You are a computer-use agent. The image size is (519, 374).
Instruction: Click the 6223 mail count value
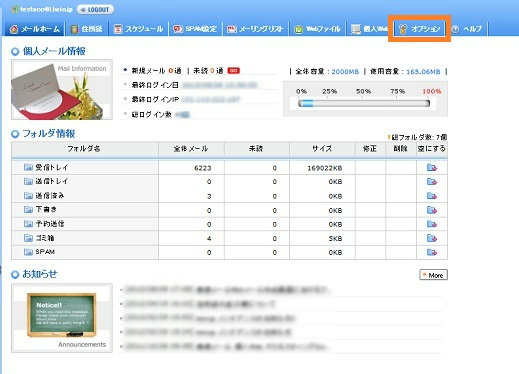[x=203, y=168]
